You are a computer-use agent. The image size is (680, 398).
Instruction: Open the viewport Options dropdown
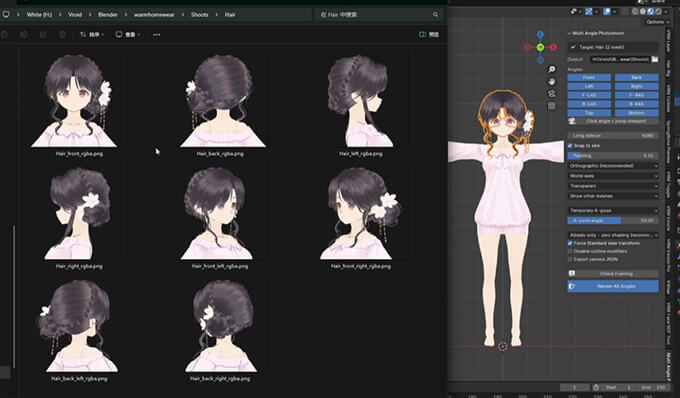point(657,22)
